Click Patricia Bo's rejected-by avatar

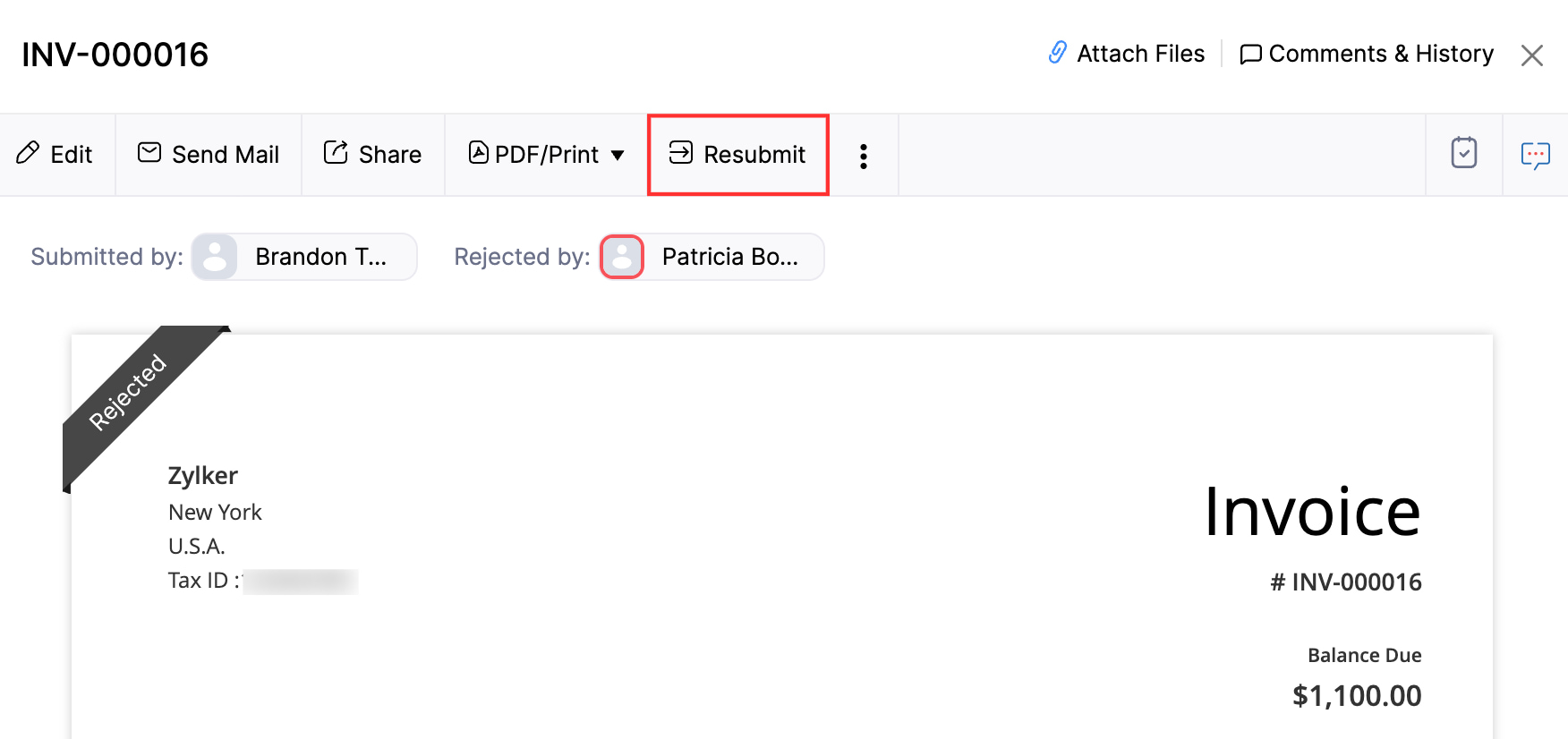[621, 257]
